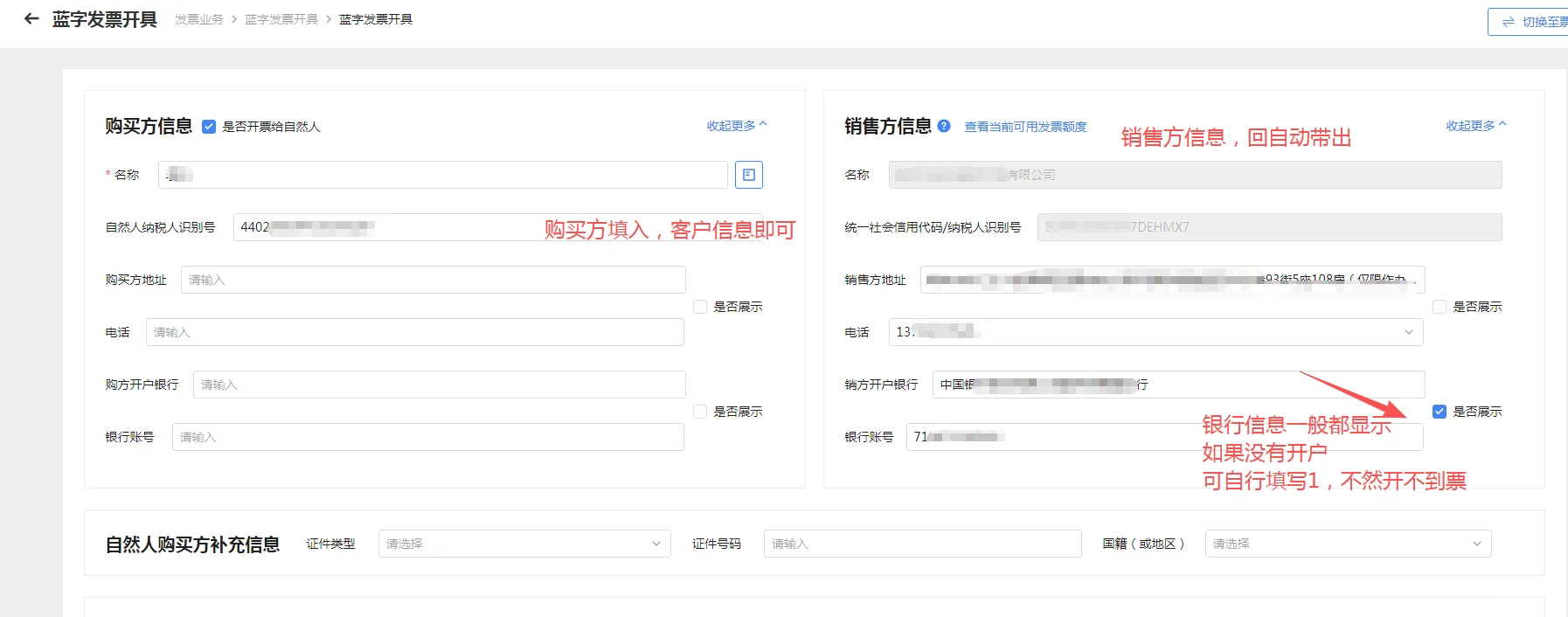The height and width of the screenshot is (617, 1568).
Task: Check 是否展示 under 购方开户银行
Action: tap(700, 412)
